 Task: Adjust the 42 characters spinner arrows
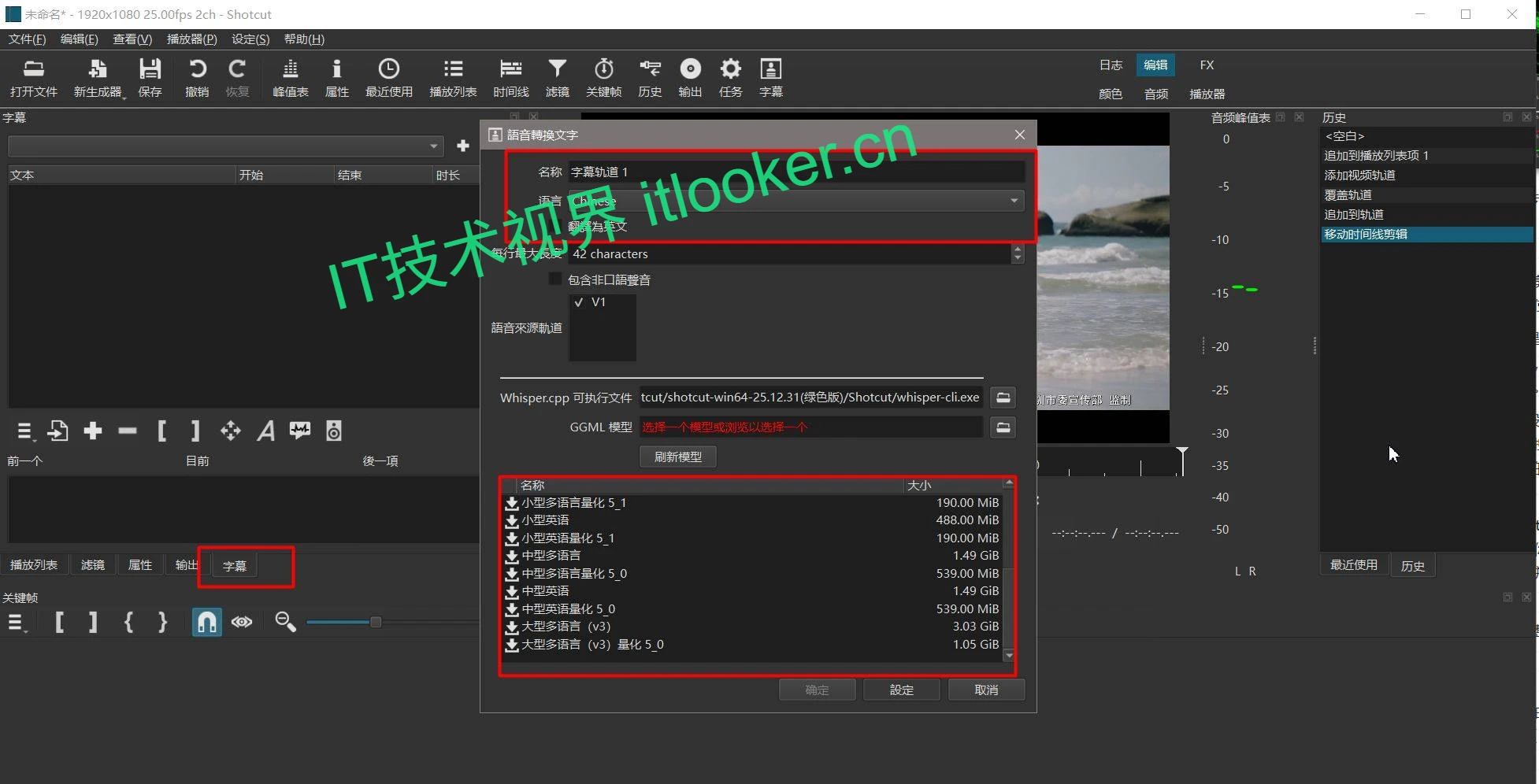1018,253
